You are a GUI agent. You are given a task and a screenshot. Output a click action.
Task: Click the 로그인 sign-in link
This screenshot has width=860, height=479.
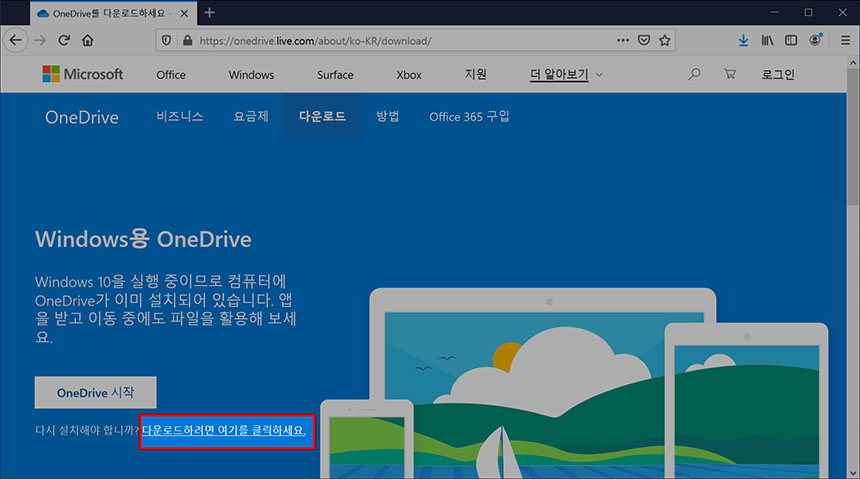pos(778,74)
